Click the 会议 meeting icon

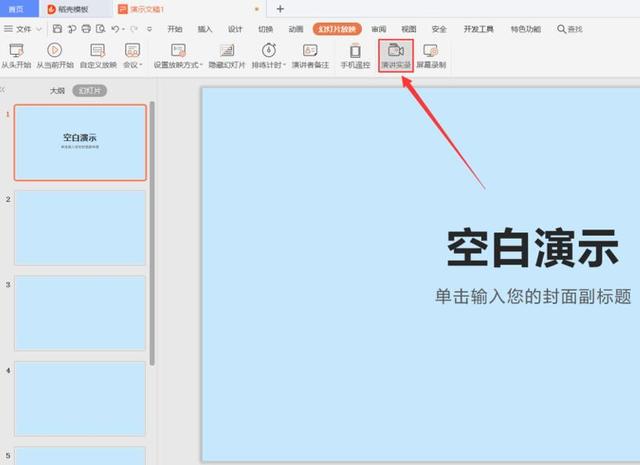tap(132, 51)
